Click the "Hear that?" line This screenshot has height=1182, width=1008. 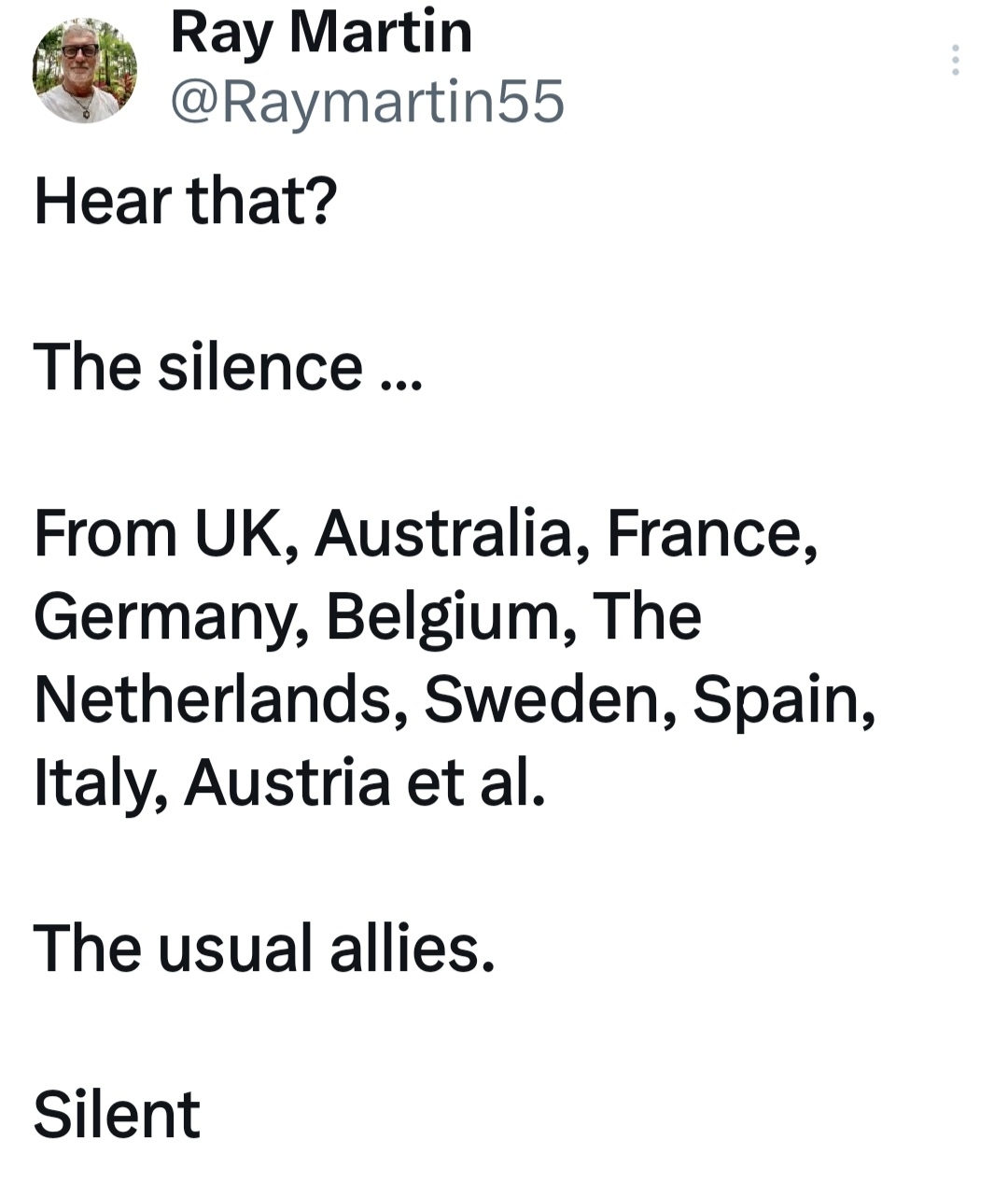pos(185,201)
